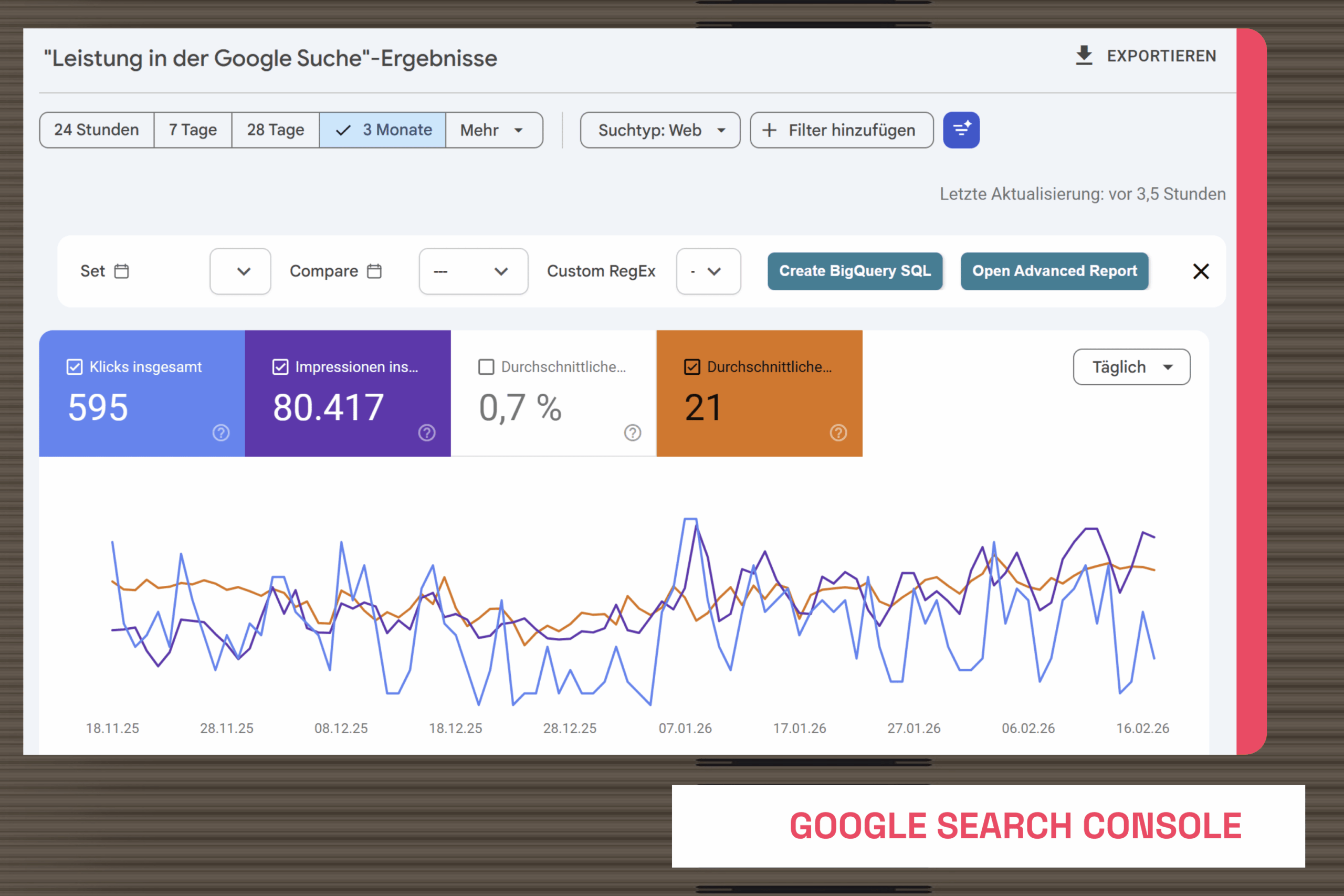
Task: Dismiss the compare bar with the X
Action: [x=1201, y=271]
